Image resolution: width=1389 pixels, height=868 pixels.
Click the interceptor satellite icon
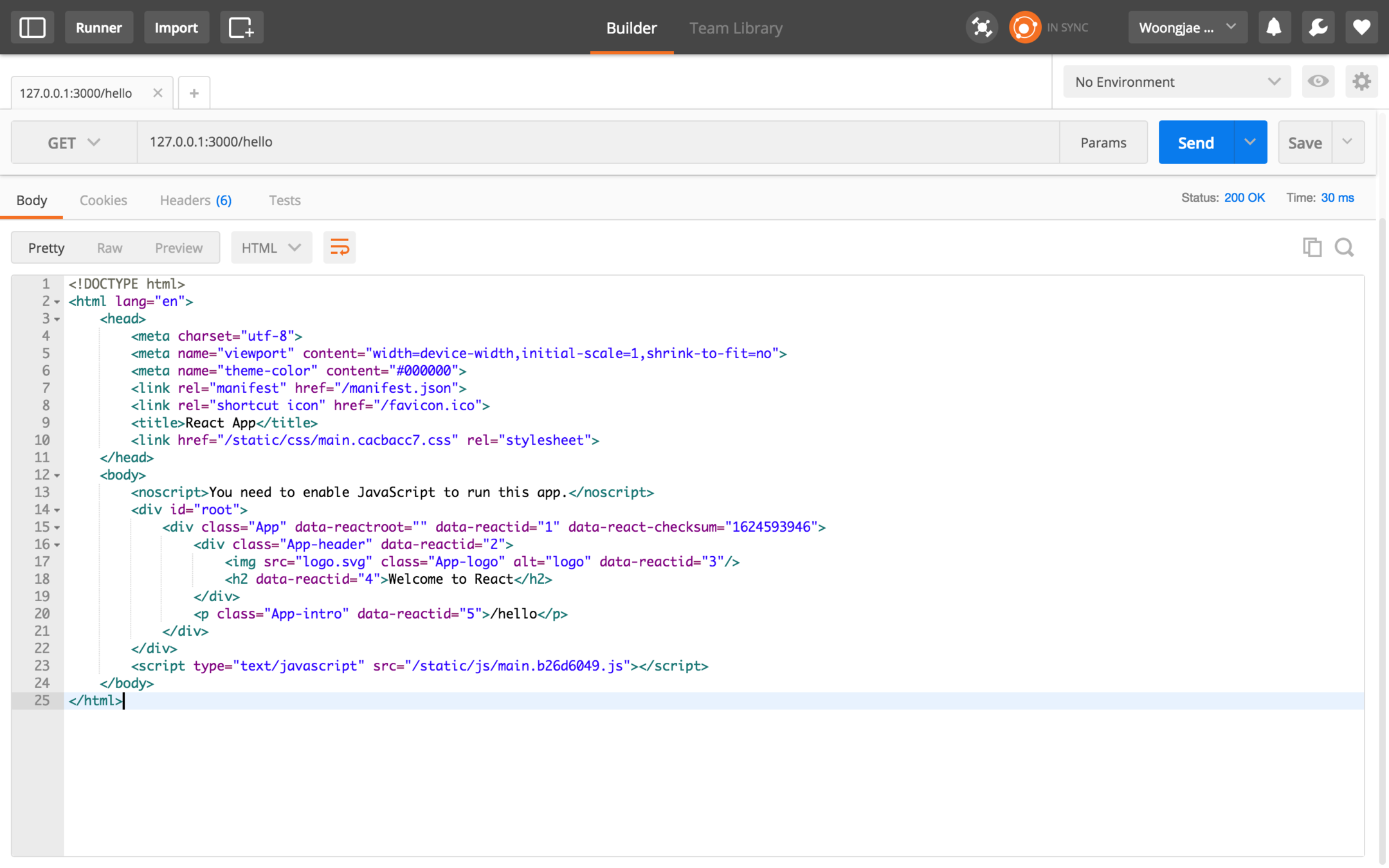coord(981,28)
